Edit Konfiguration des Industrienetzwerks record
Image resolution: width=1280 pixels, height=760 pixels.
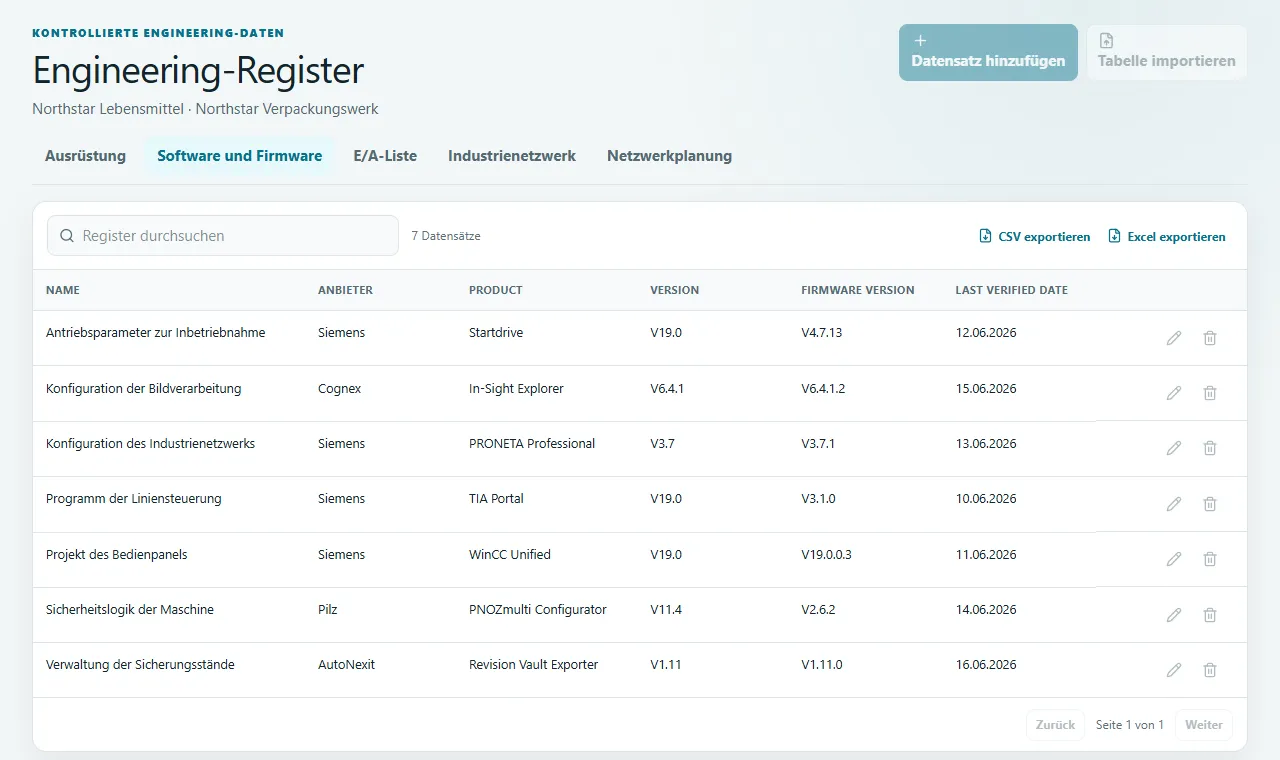(x=1174, y=448)
